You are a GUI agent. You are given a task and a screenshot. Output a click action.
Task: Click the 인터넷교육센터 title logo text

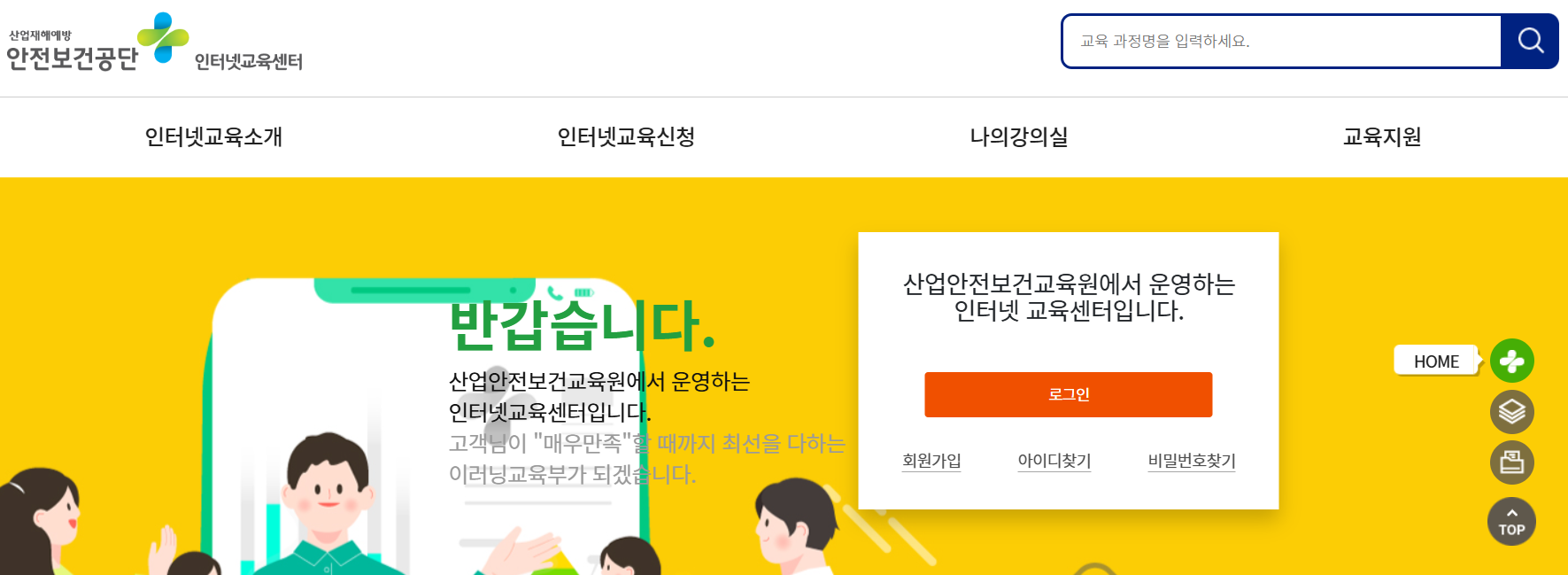[x=249, y=61]
